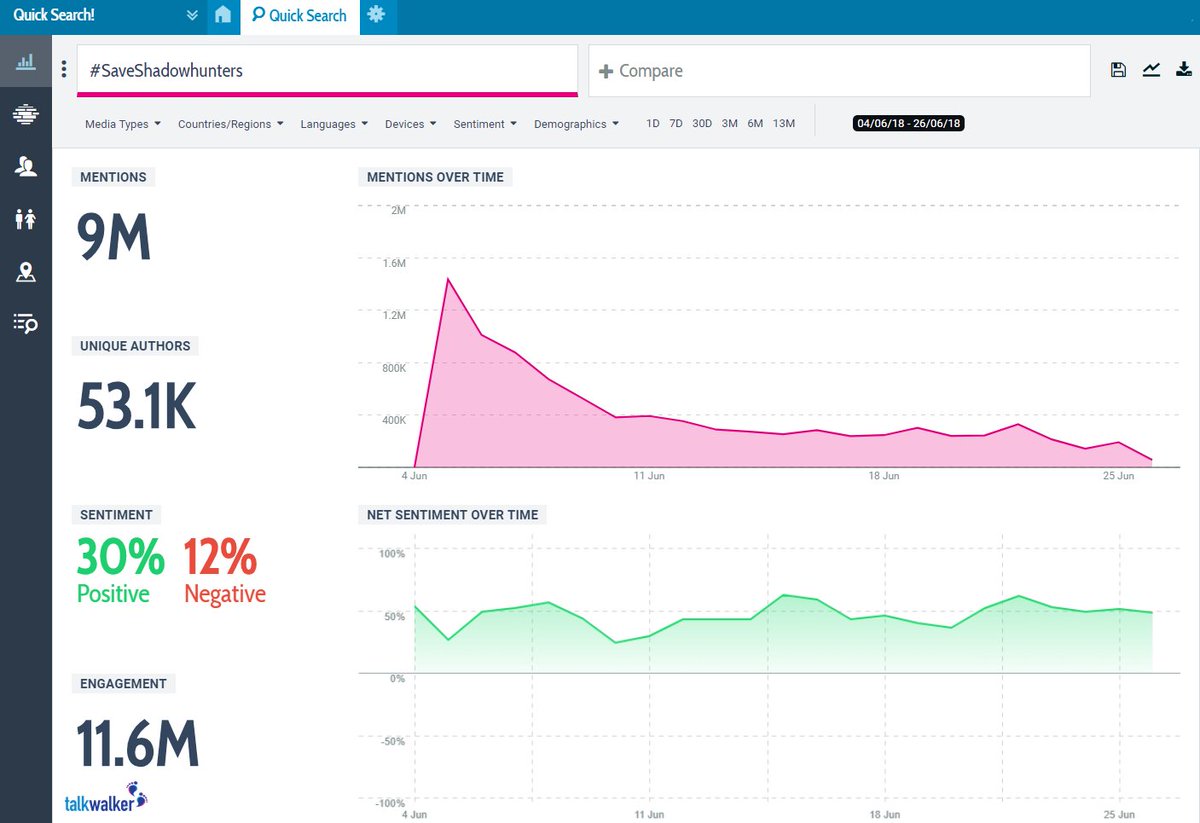Expand the Languages filter
This screenshot has width=1200, height=823.
coord(334,124)
